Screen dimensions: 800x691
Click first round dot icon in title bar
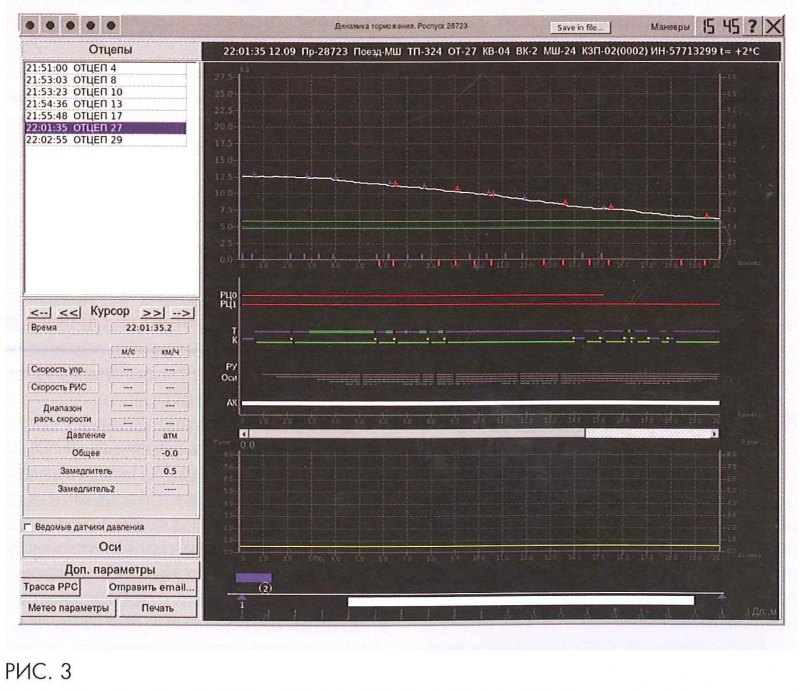tap(30, 26)
